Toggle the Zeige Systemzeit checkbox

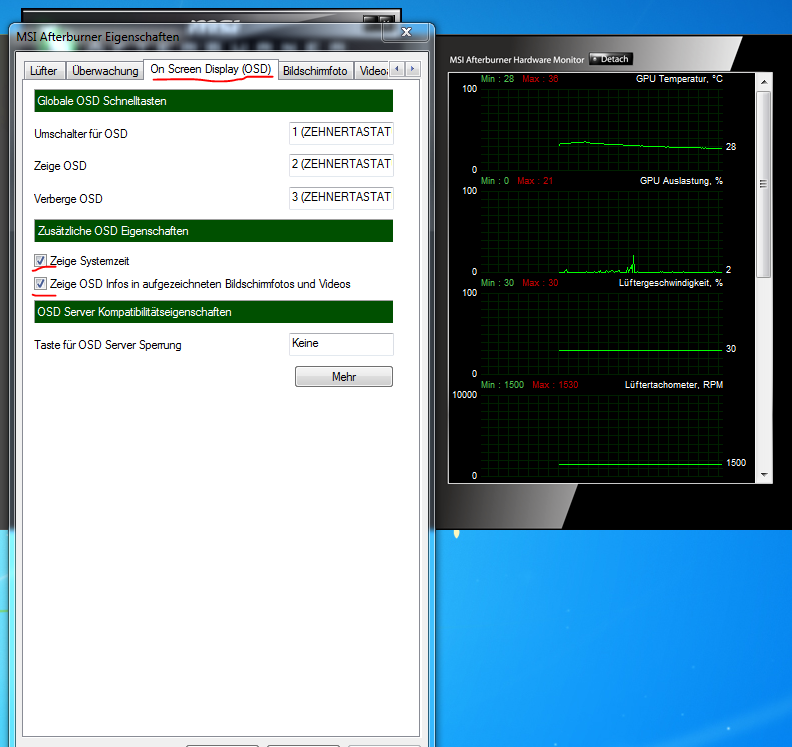point(40,261)
